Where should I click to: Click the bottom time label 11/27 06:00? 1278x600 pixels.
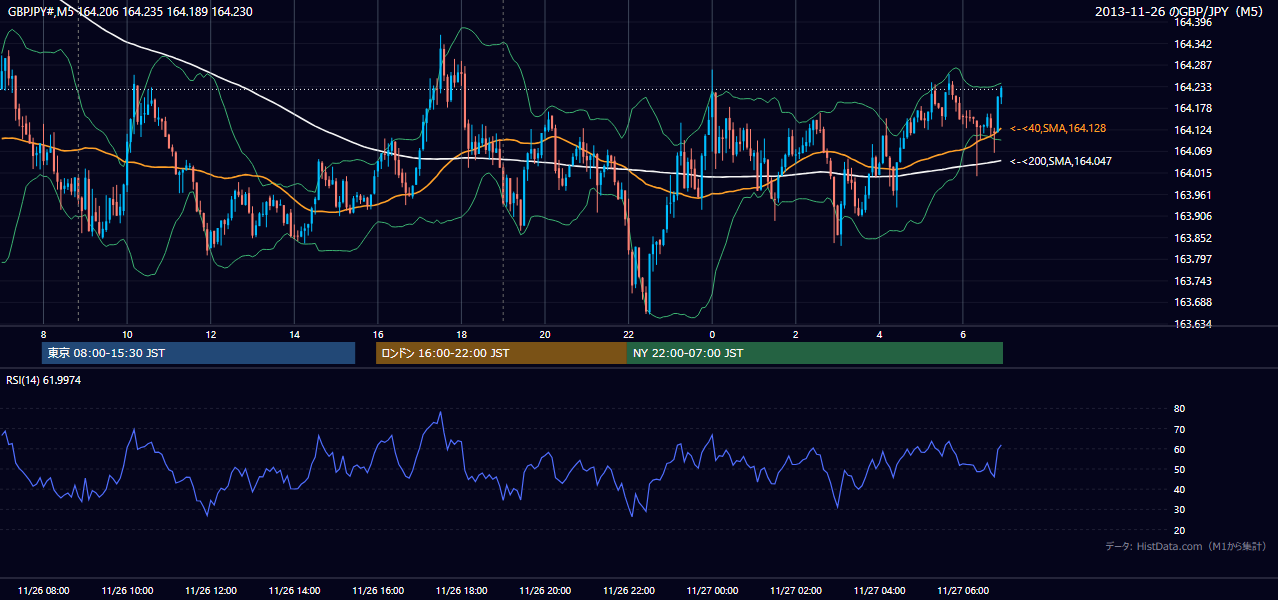(963, 591)
